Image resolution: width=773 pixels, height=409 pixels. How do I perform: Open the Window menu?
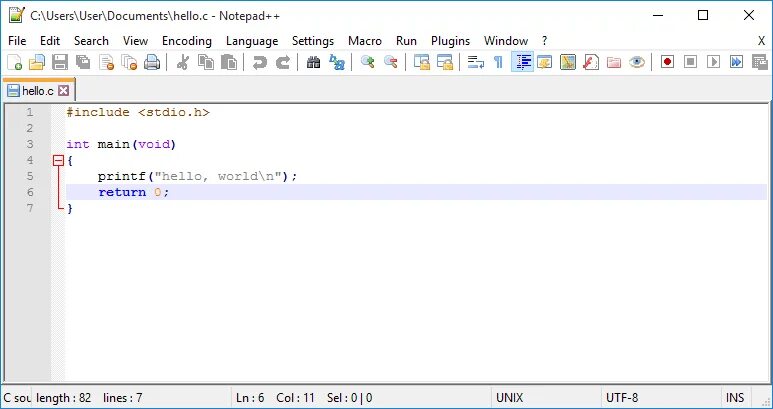(506, 41)
